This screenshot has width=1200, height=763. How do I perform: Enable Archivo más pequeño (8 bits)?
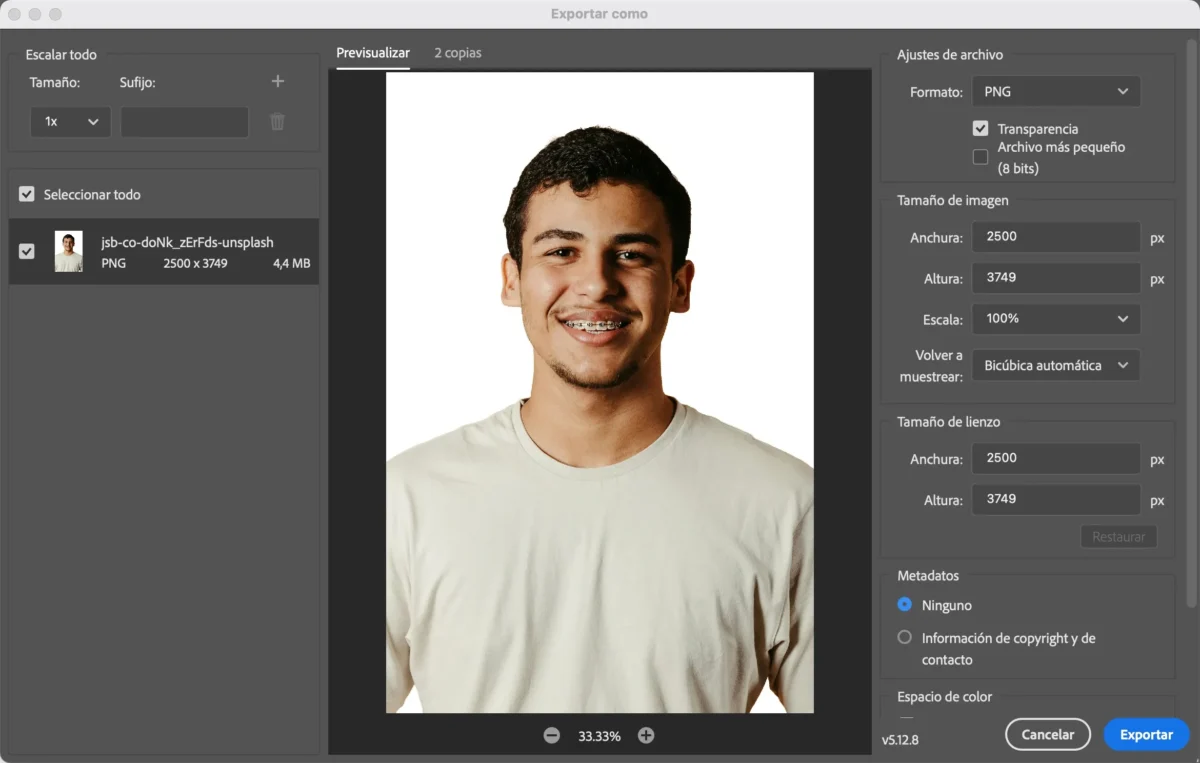[981, 157]
